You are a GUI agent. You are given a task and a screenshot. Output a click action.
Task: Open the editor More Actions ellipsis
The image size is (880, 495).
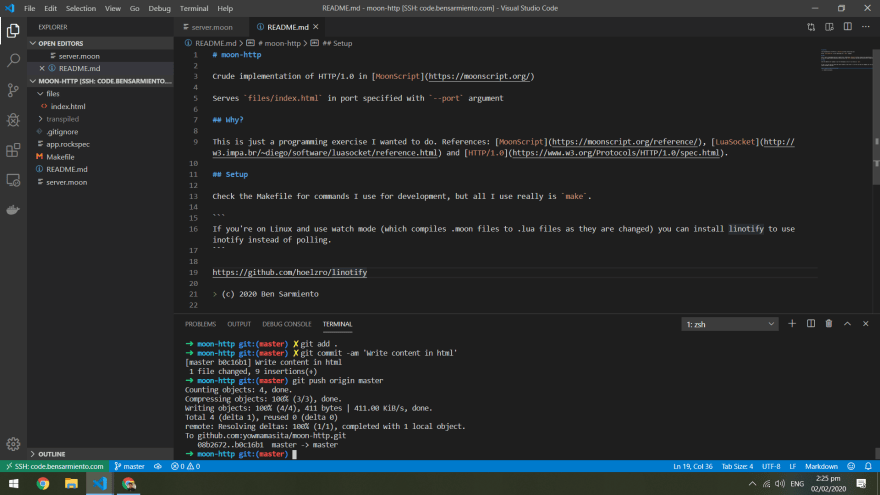[866, 27]
